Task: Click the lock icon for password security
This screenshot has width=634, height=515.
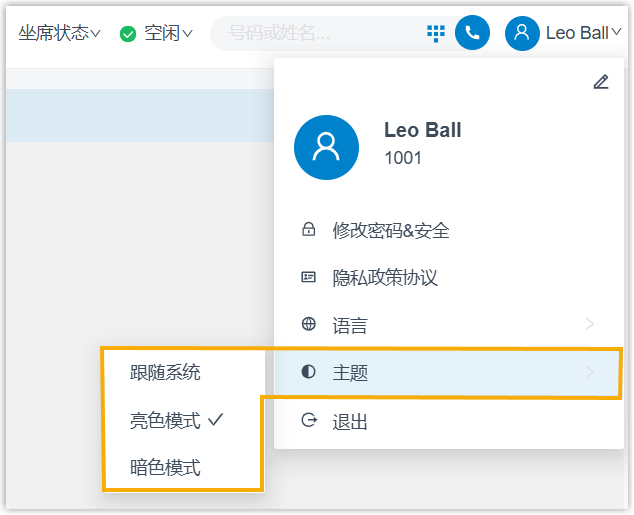Action: pos(309,230)
